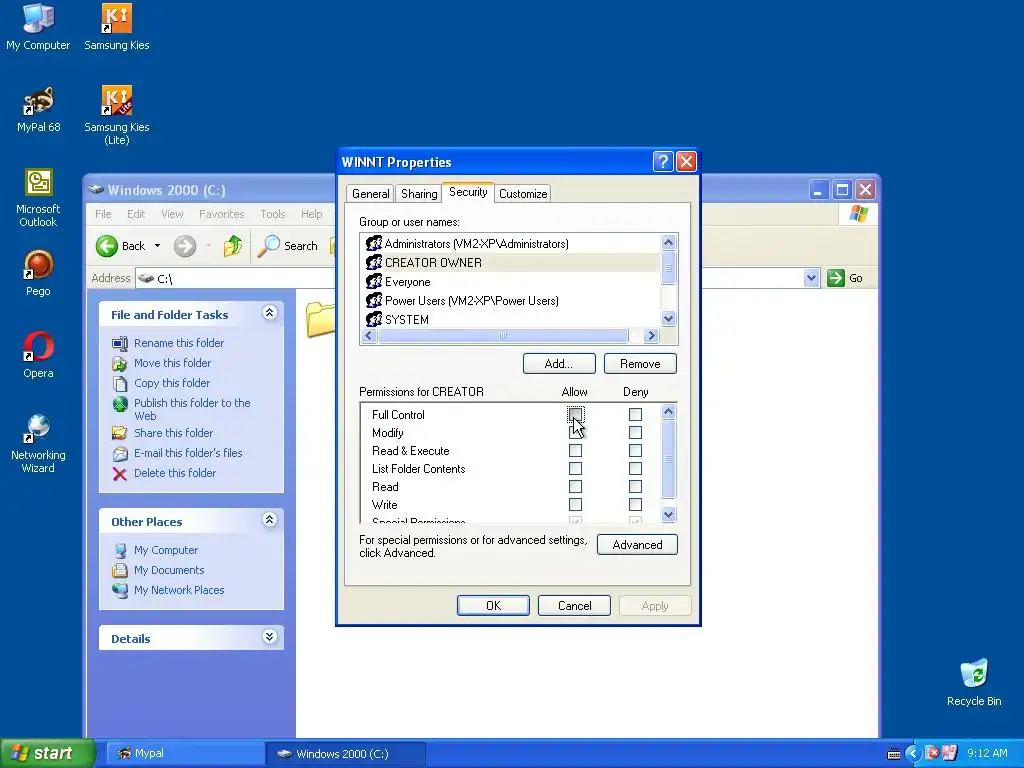Viewport: 1024px width, 768px height.
Task: Go Back in Explorer toolbar
Action: pyautogui.click(x=121, y=246)
